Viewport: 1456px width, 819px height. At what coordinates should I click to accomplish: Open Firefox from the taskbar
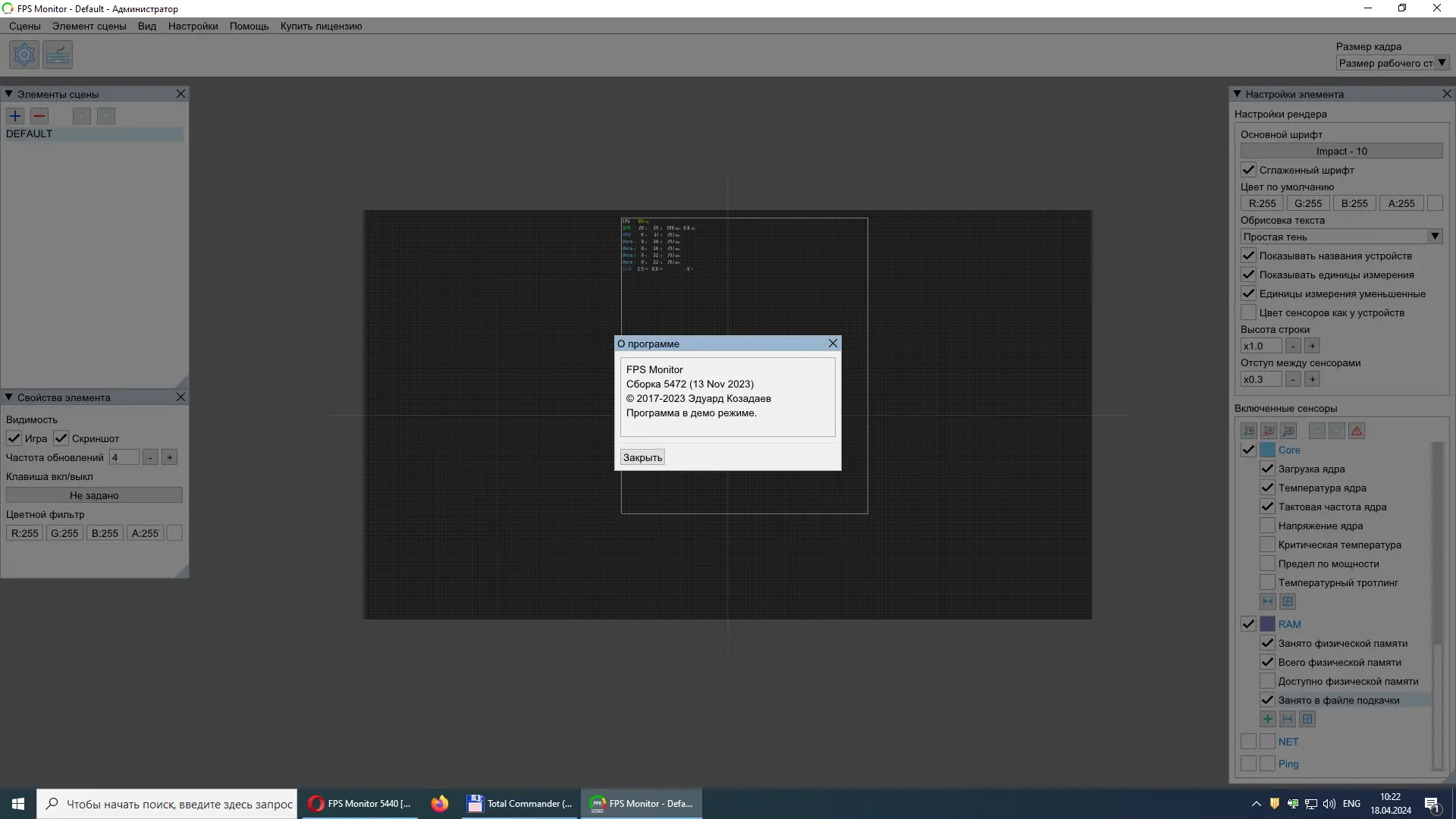pyautogui.click(x=440, y=803)
